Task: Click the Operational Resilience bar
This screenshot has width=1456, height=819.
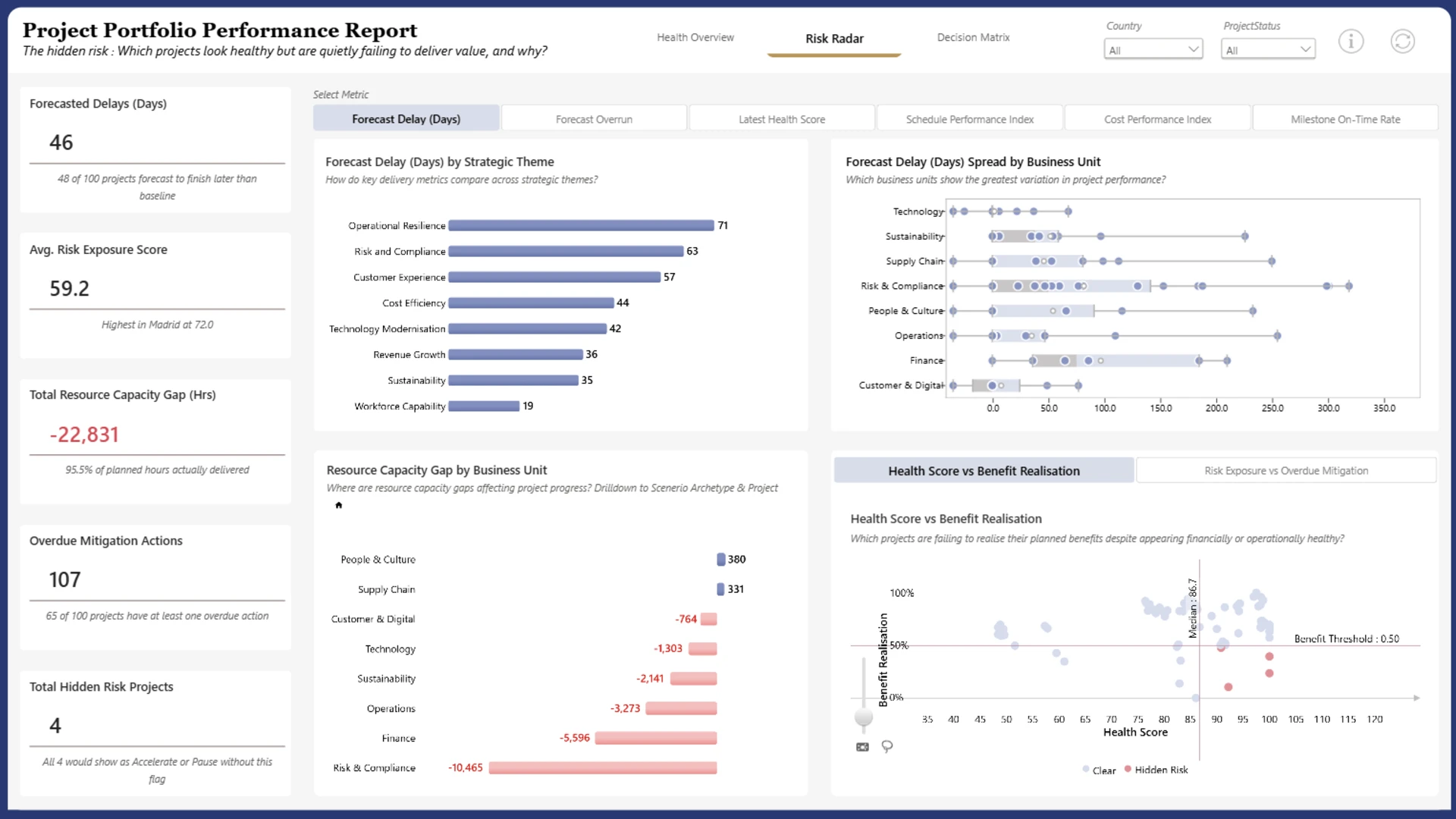Action: [x=581, y=225]
